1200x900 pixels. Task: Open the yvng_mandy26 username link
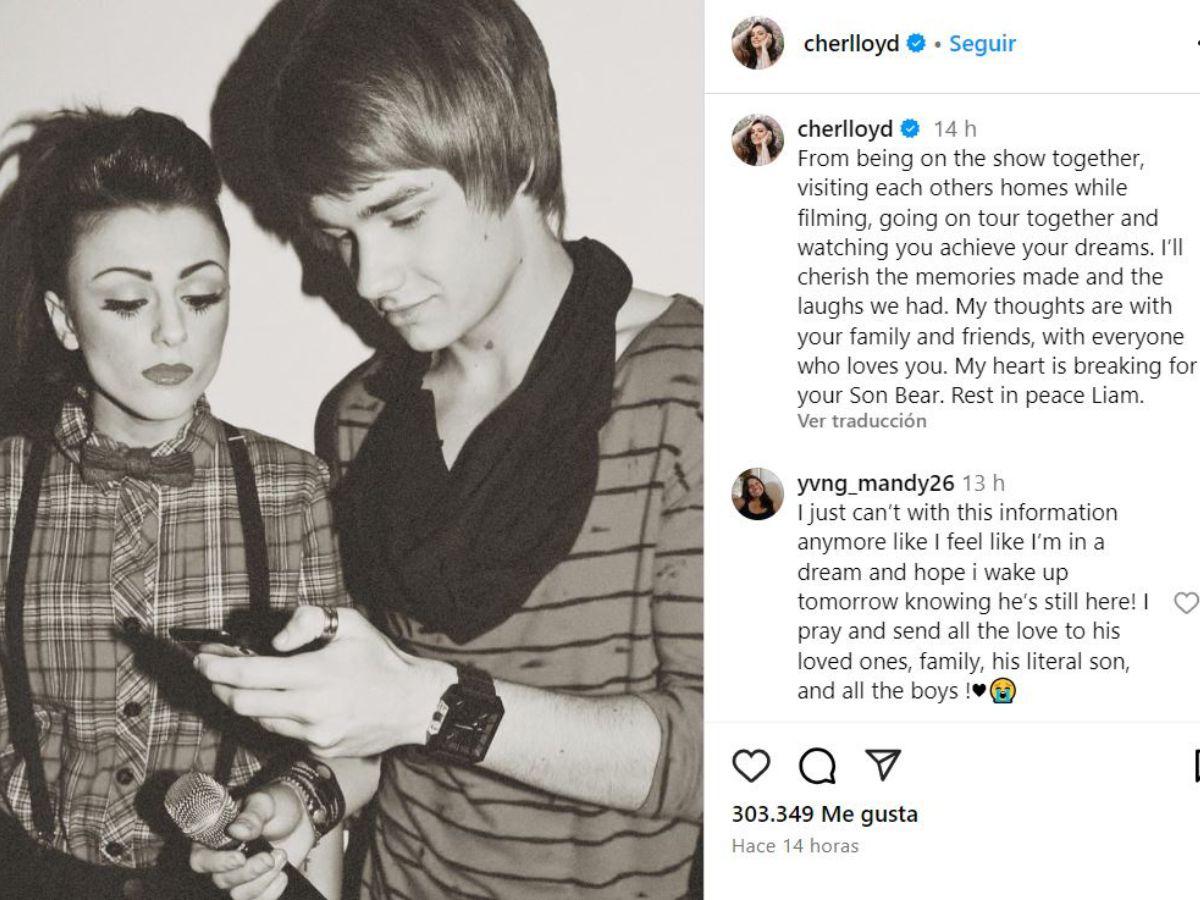tap(876, 483)
